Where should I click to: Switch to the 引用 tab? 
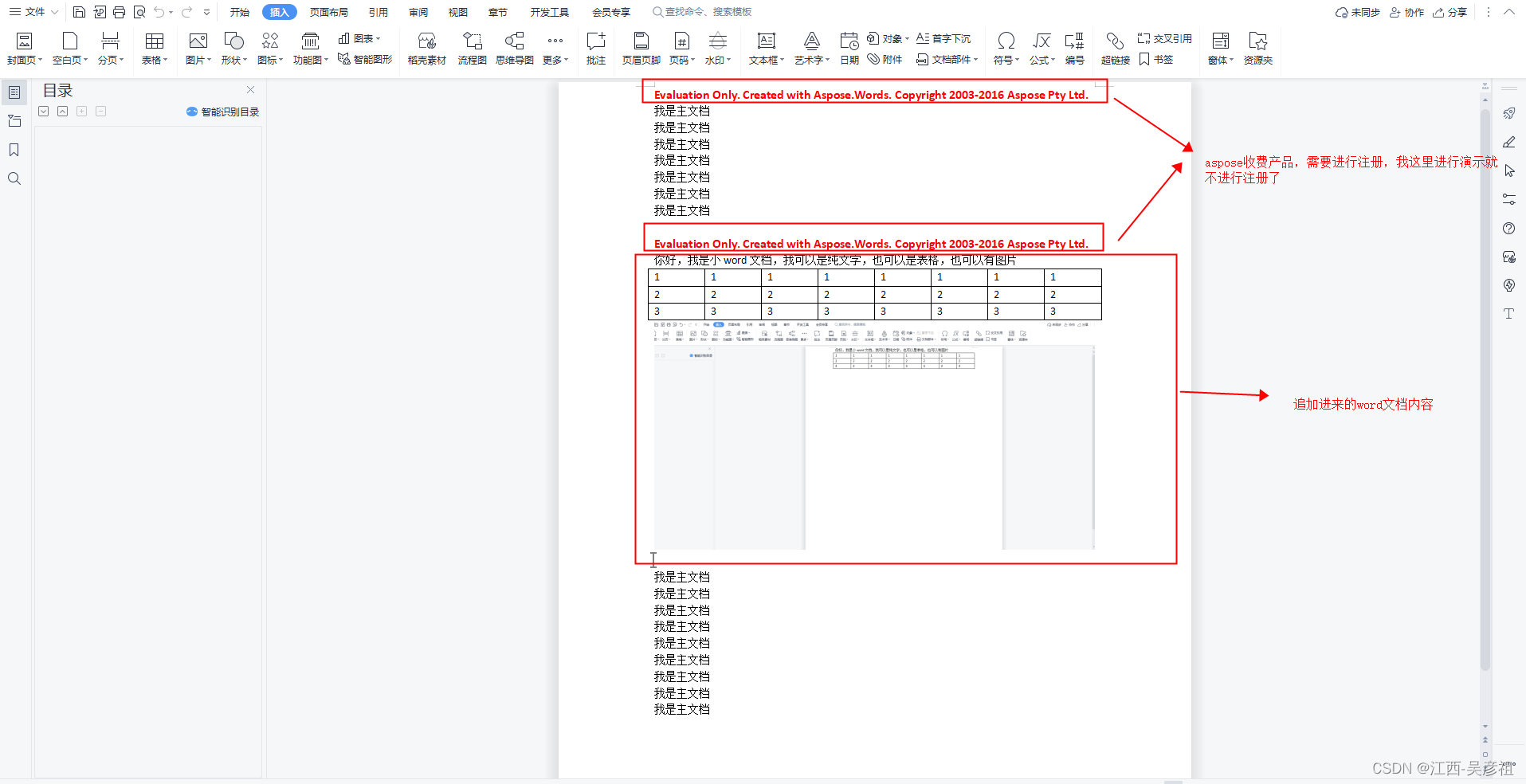(x=379, y=12)
